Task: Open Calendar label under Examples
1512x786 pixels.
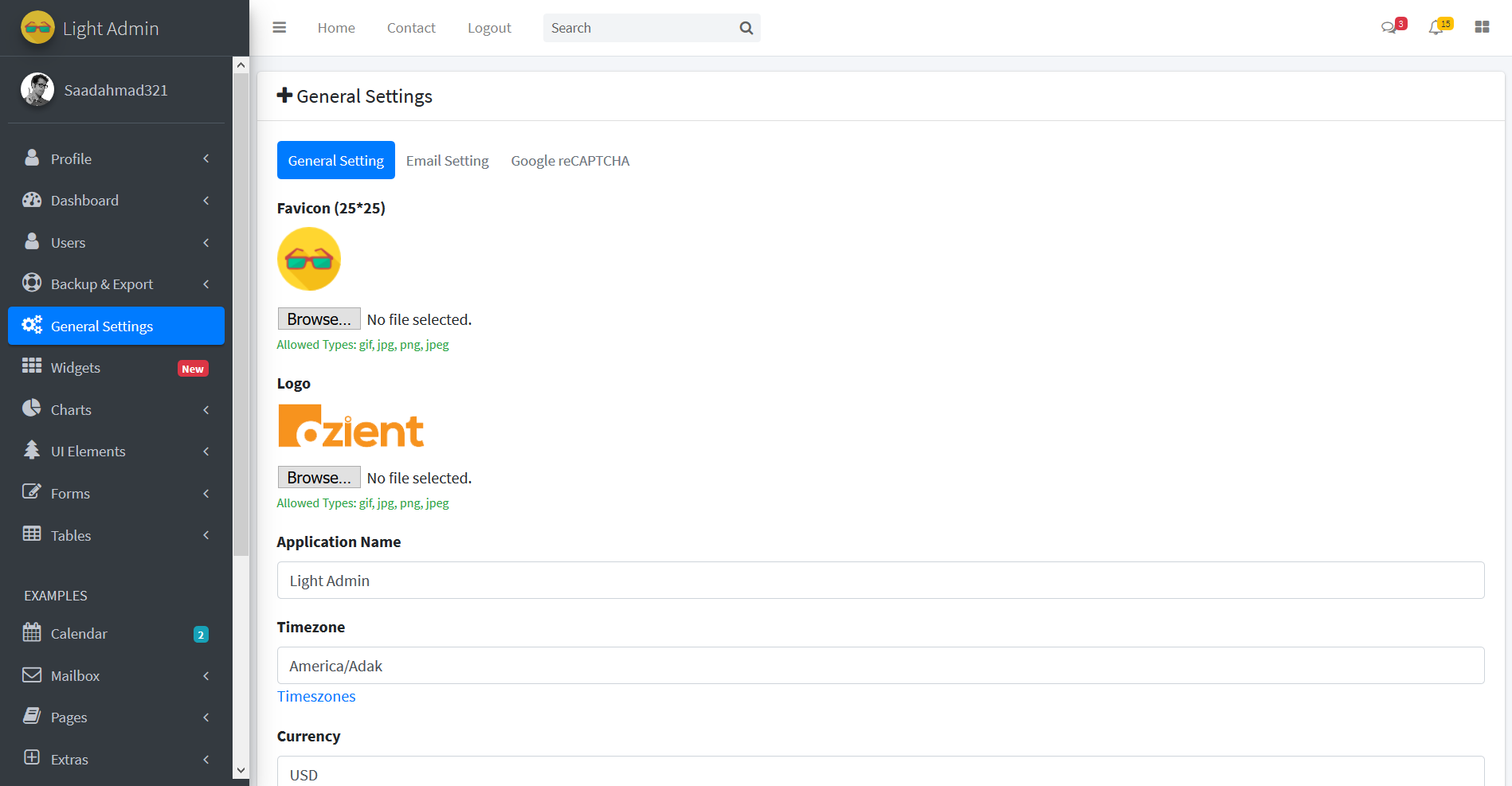Action: point(79,634)
